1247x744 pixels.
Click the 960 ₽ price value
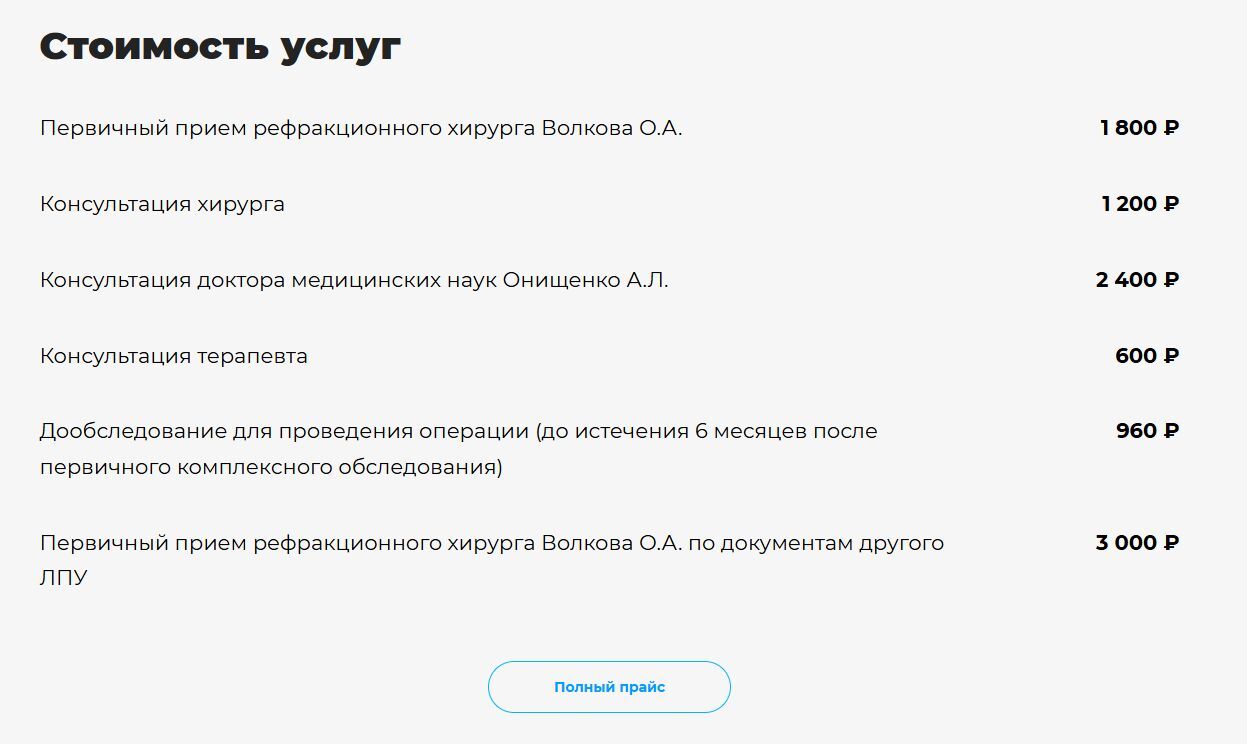pos(1148,431)
